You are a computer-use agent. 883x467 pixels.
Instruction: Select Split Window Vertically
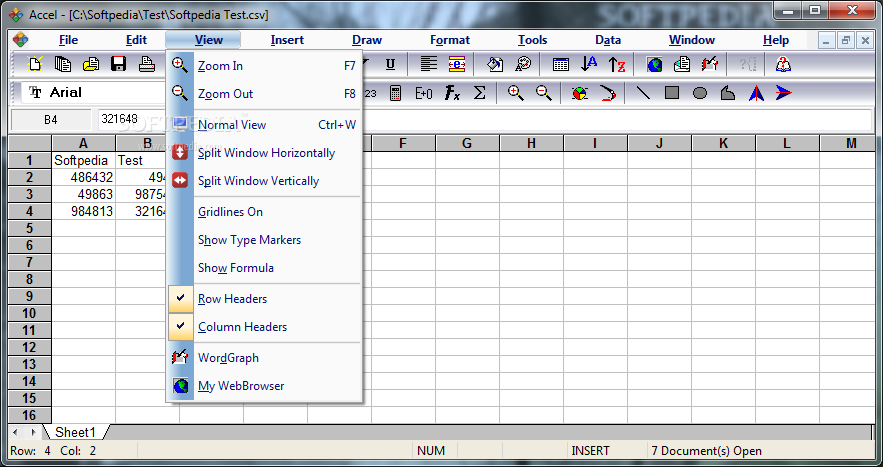pyautogui.click(x=264, y=181)
